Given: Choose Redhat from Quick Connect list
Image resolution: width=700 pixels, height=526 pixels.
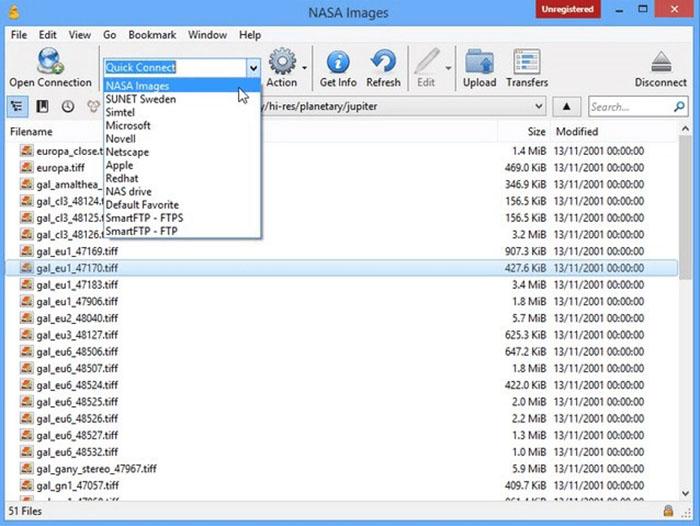Looking at the screenshot, I should coord(182,178).
